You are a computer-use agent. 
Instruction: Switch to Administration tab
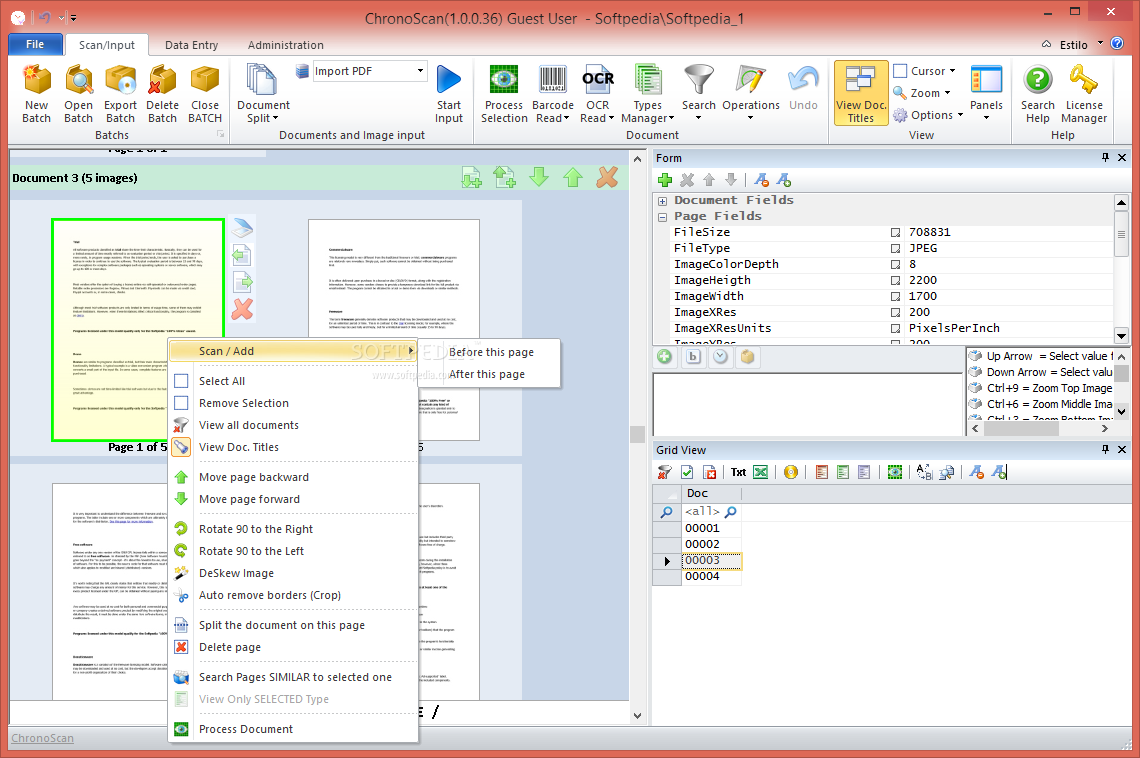pyautogui.click(x=286, y=45)
